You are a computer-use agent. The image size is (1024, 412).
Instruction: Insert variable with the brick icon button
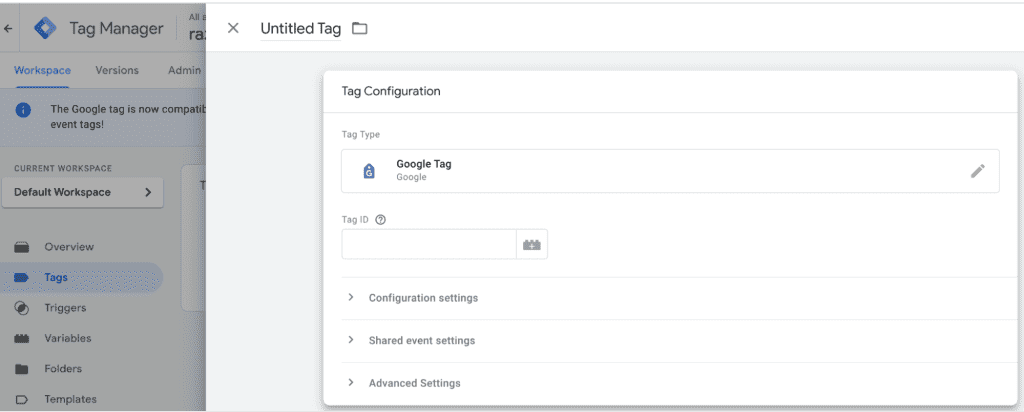532,244
